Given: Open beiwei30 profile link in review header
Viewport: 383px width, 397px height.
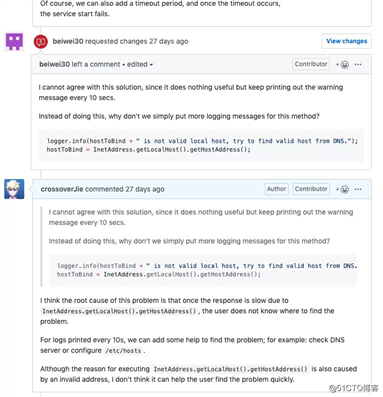Looking at the screenshot, I should pyautogui.click(x=68, y=41).
